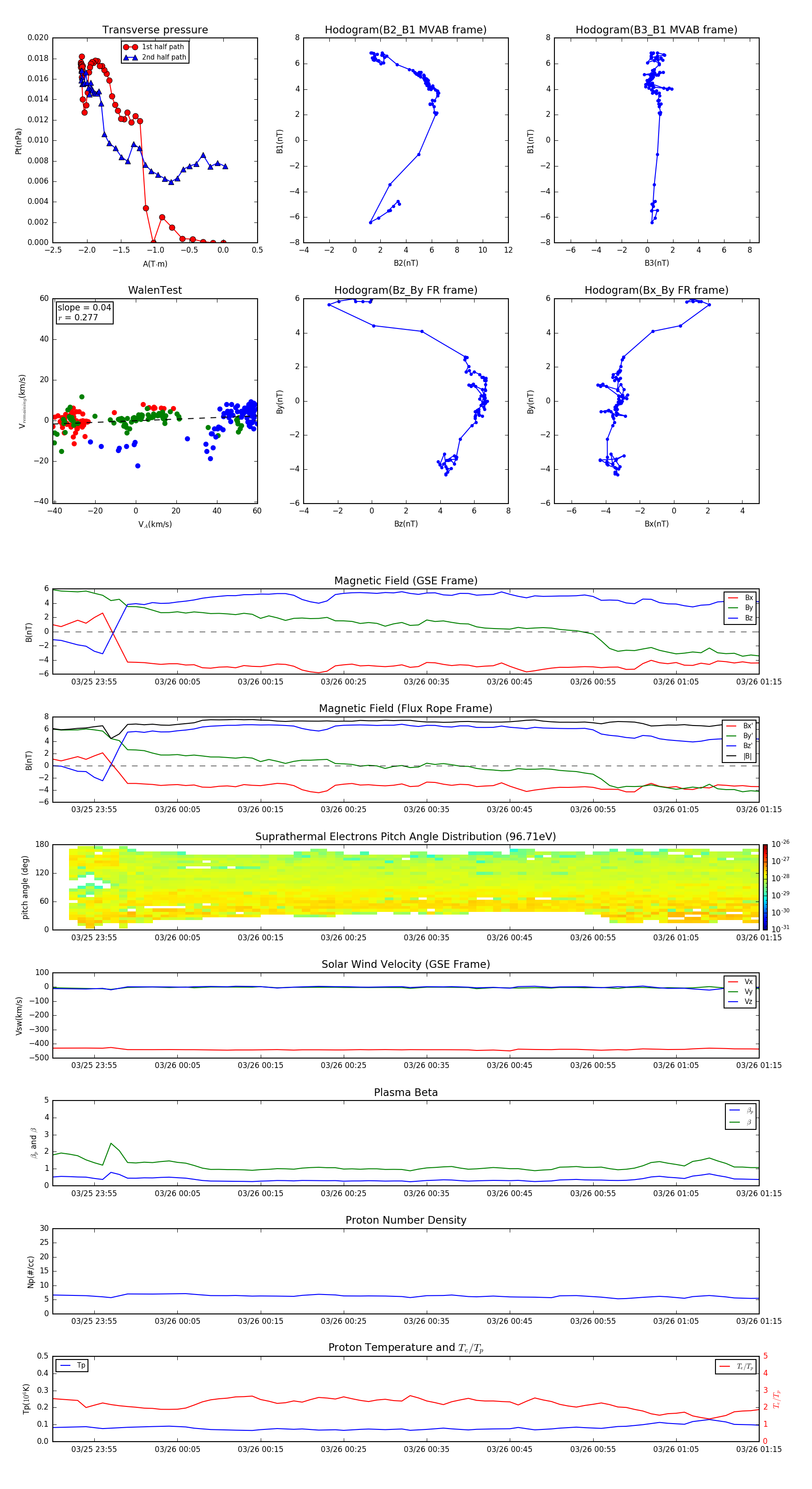
Task: Click '03/25 23:55' tick under Proton Temperature
Action: (94, 1449)
